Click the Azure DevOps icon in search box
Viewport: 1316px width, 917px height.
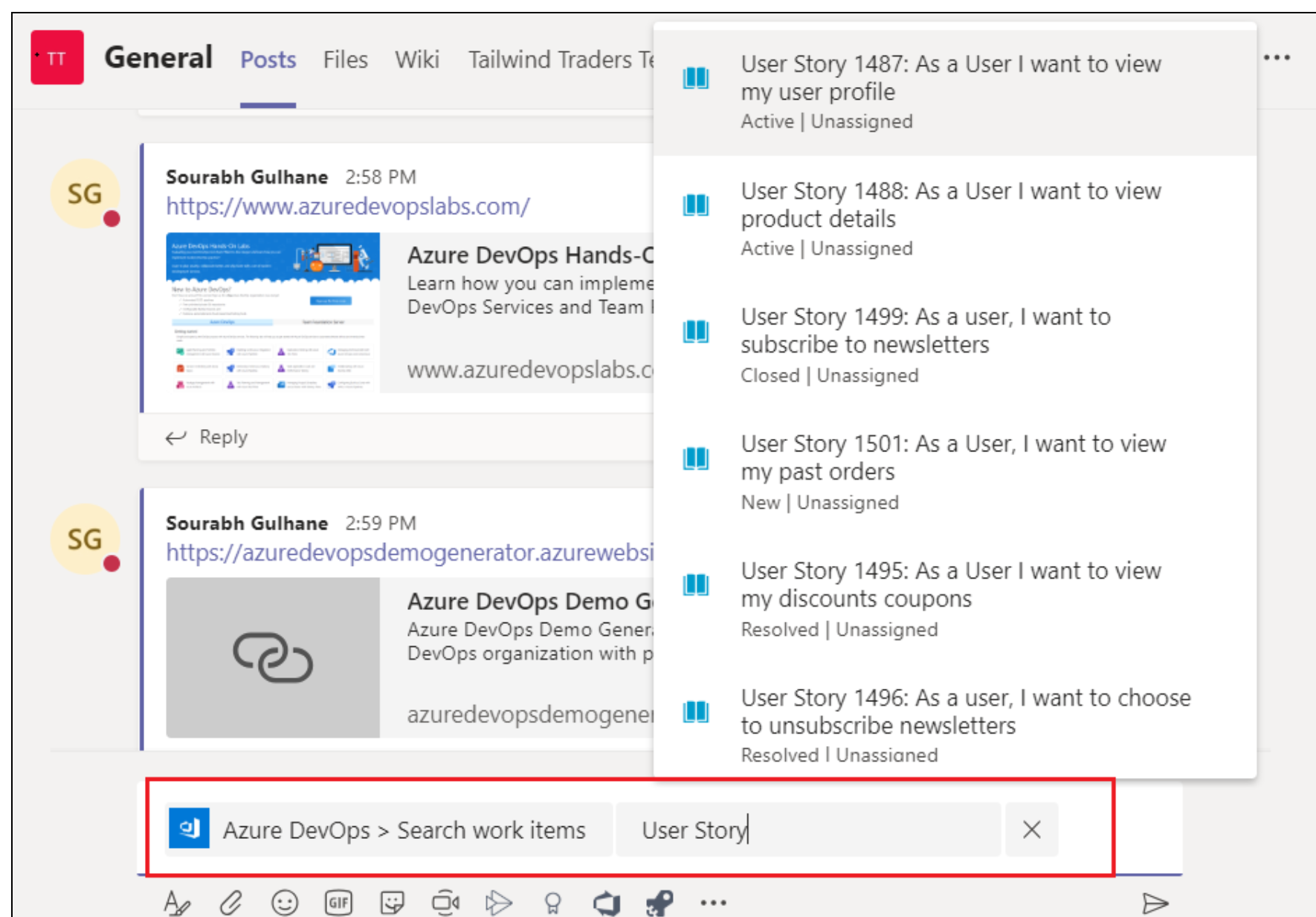point(189,828)
